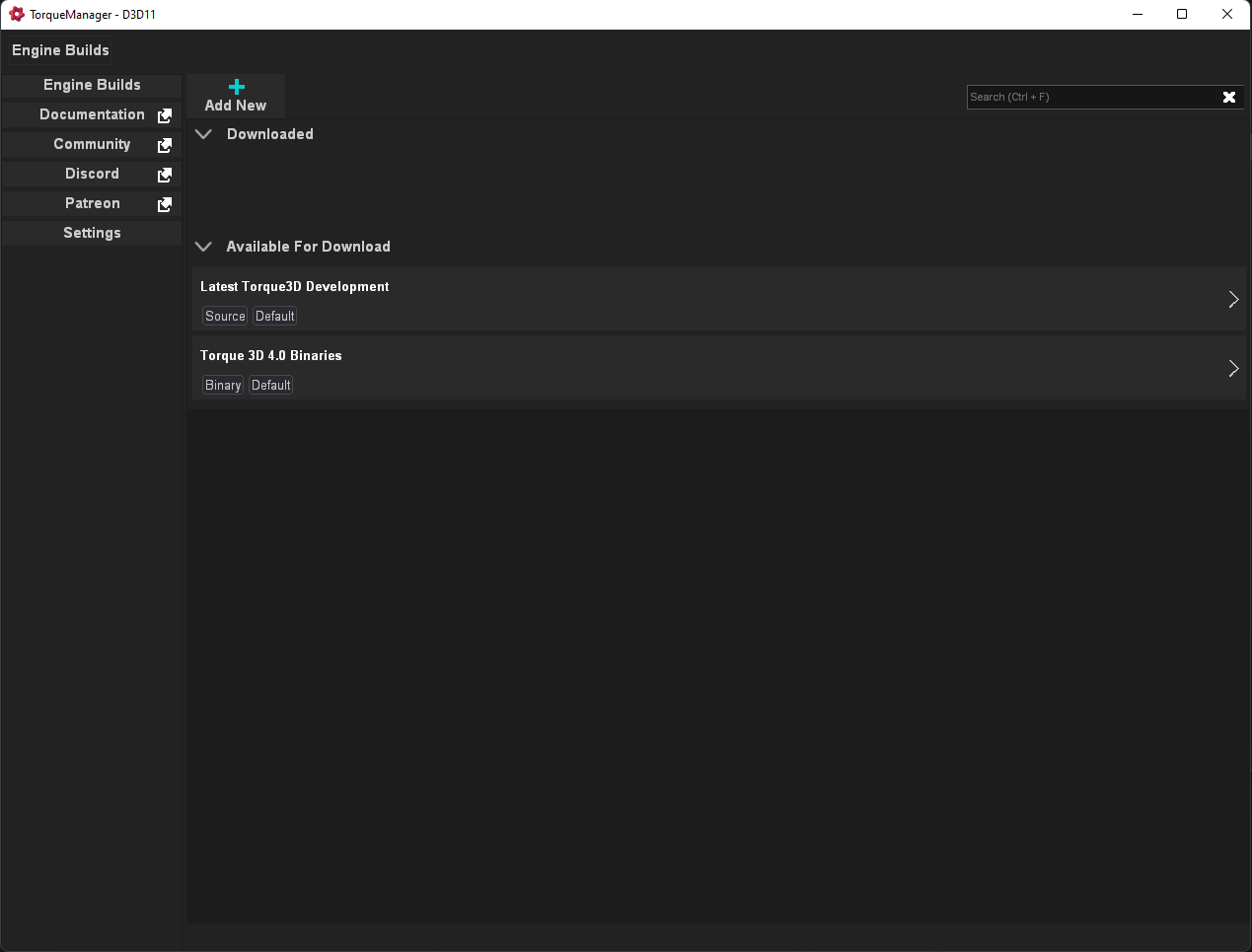Click the Available For Download heading

coord(309,247)
